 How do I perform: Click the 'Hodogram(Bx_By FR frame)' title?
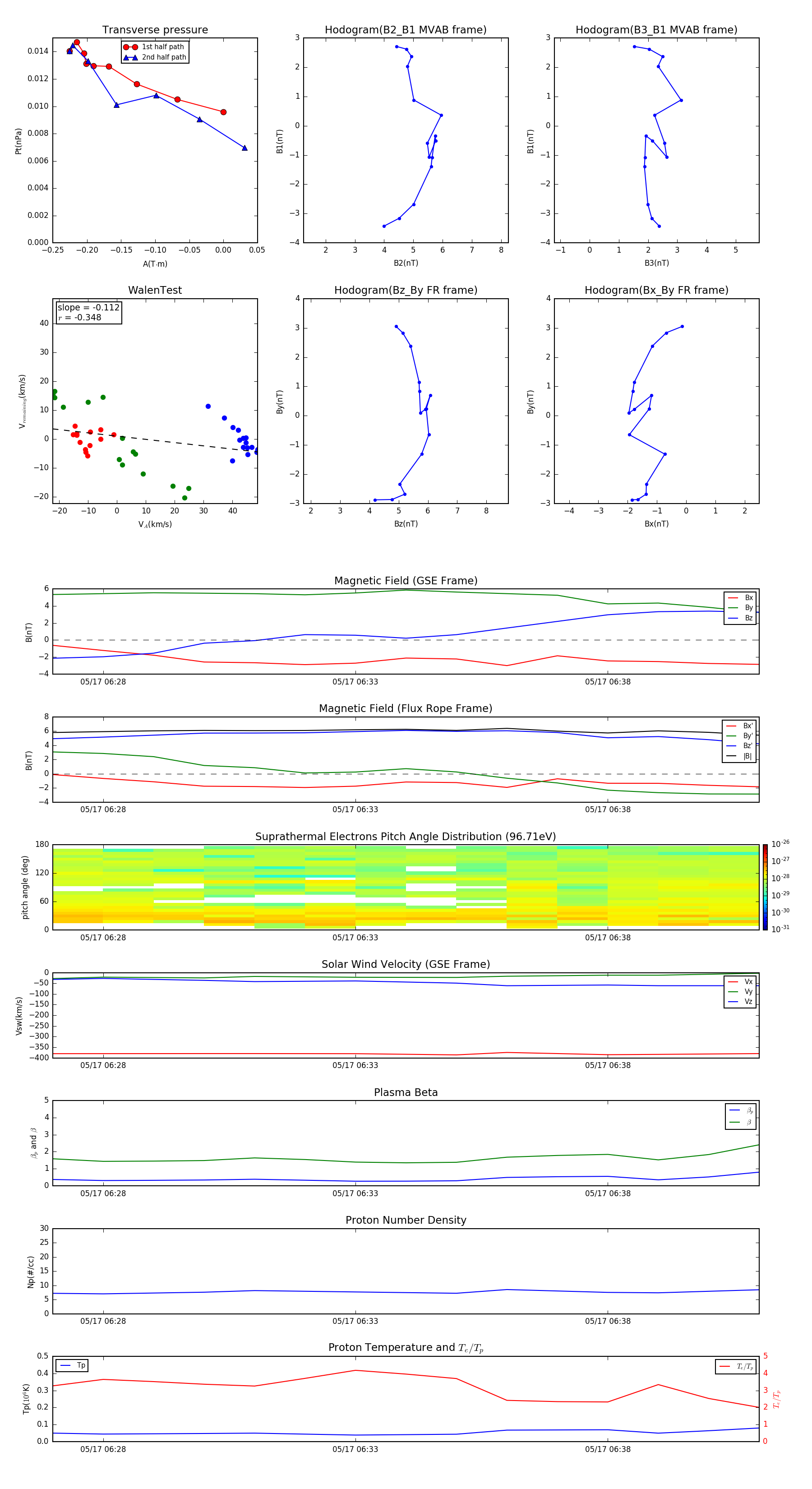pos(656,290)
